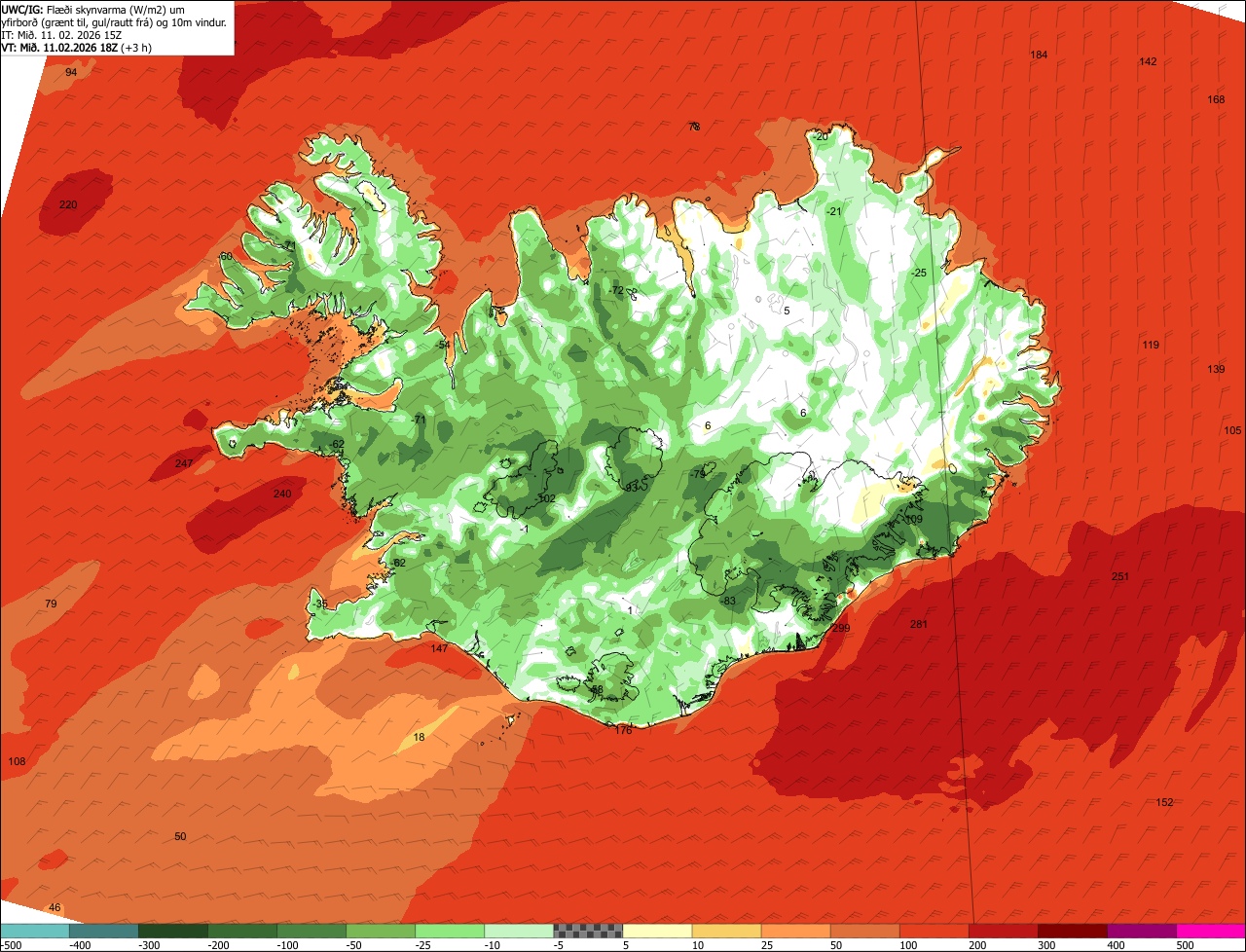Click the crimson legend swatch between 200 and 300

point(1004,931)
